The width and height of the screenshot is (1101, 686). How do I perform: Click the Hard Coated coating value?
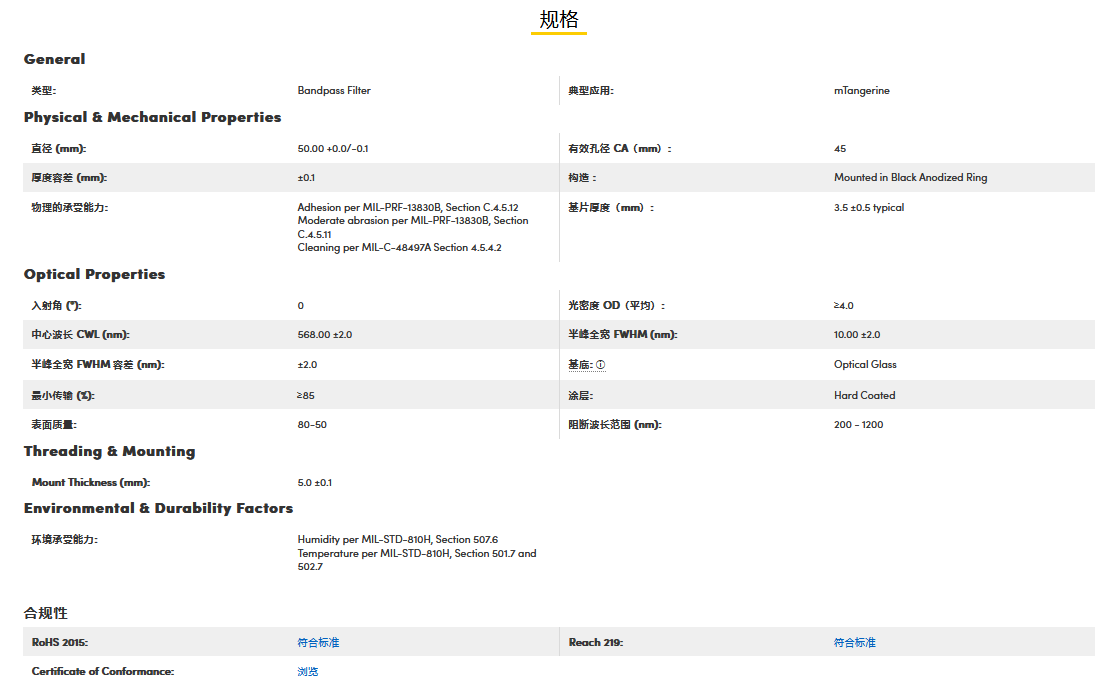864,395
